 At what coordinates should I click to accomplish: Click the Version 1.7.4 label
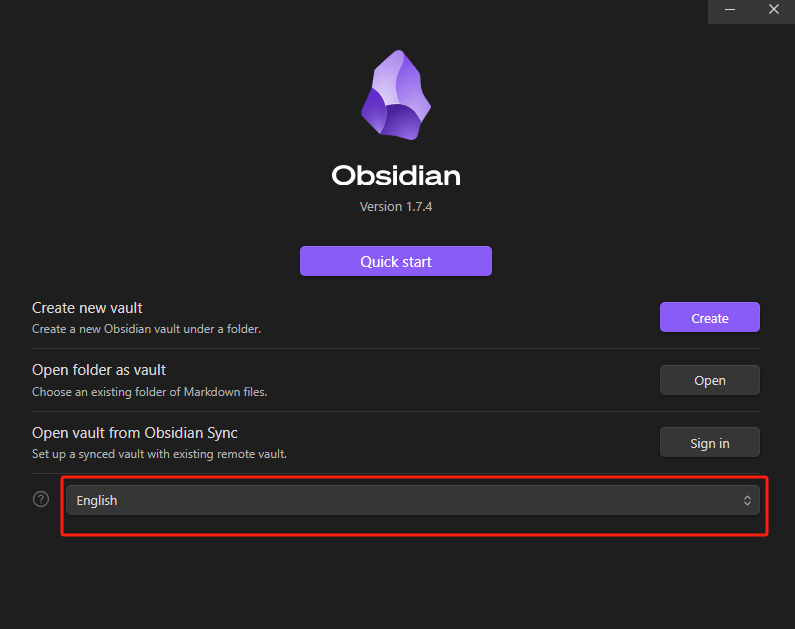pyautogui.click(x=396, y=207)
